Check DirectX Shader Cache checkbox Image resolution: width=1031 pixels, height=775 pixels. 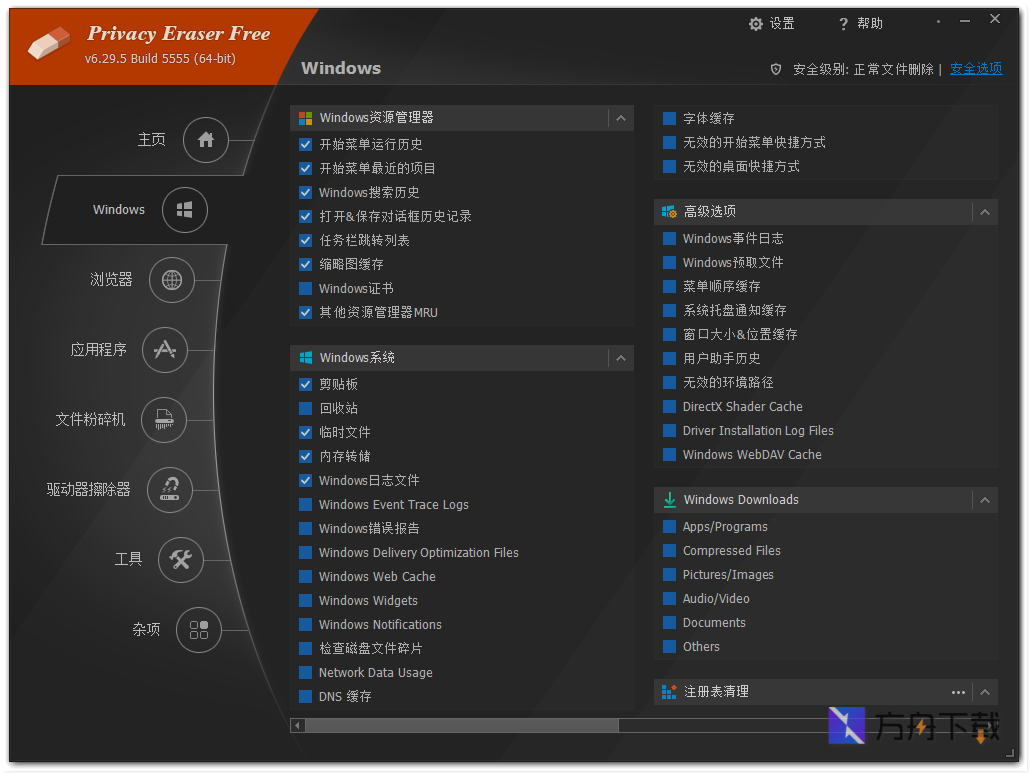click(669, 407)
